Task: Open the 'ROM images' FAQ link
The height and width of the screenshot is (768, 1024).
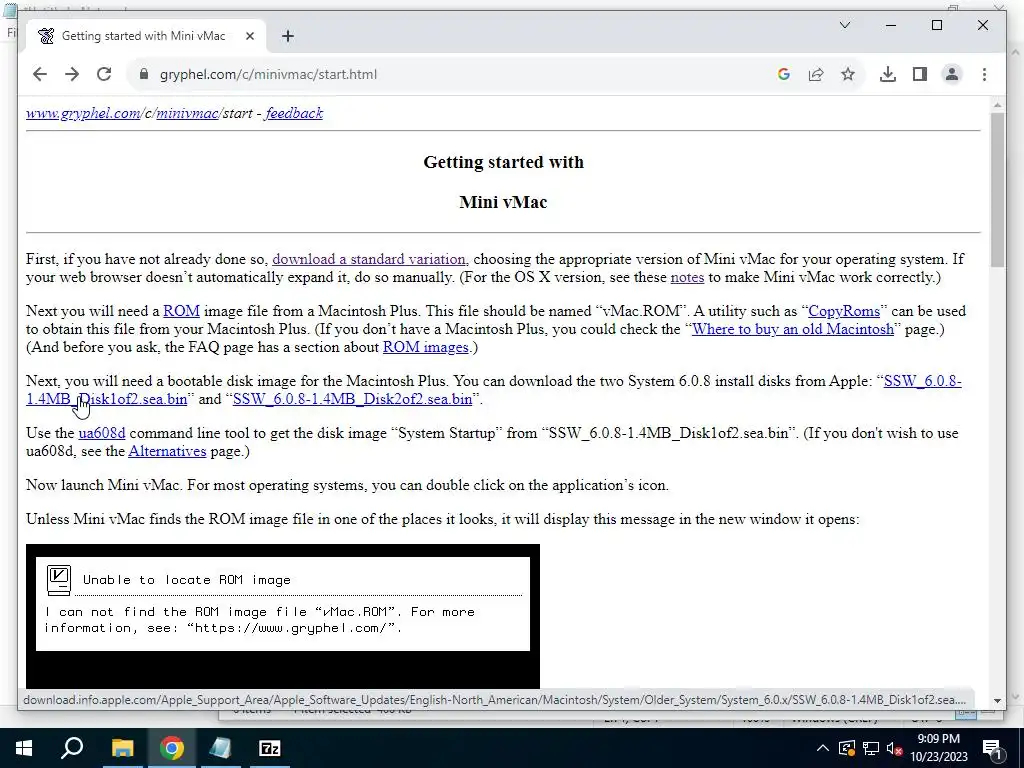Action: (425, 347)
